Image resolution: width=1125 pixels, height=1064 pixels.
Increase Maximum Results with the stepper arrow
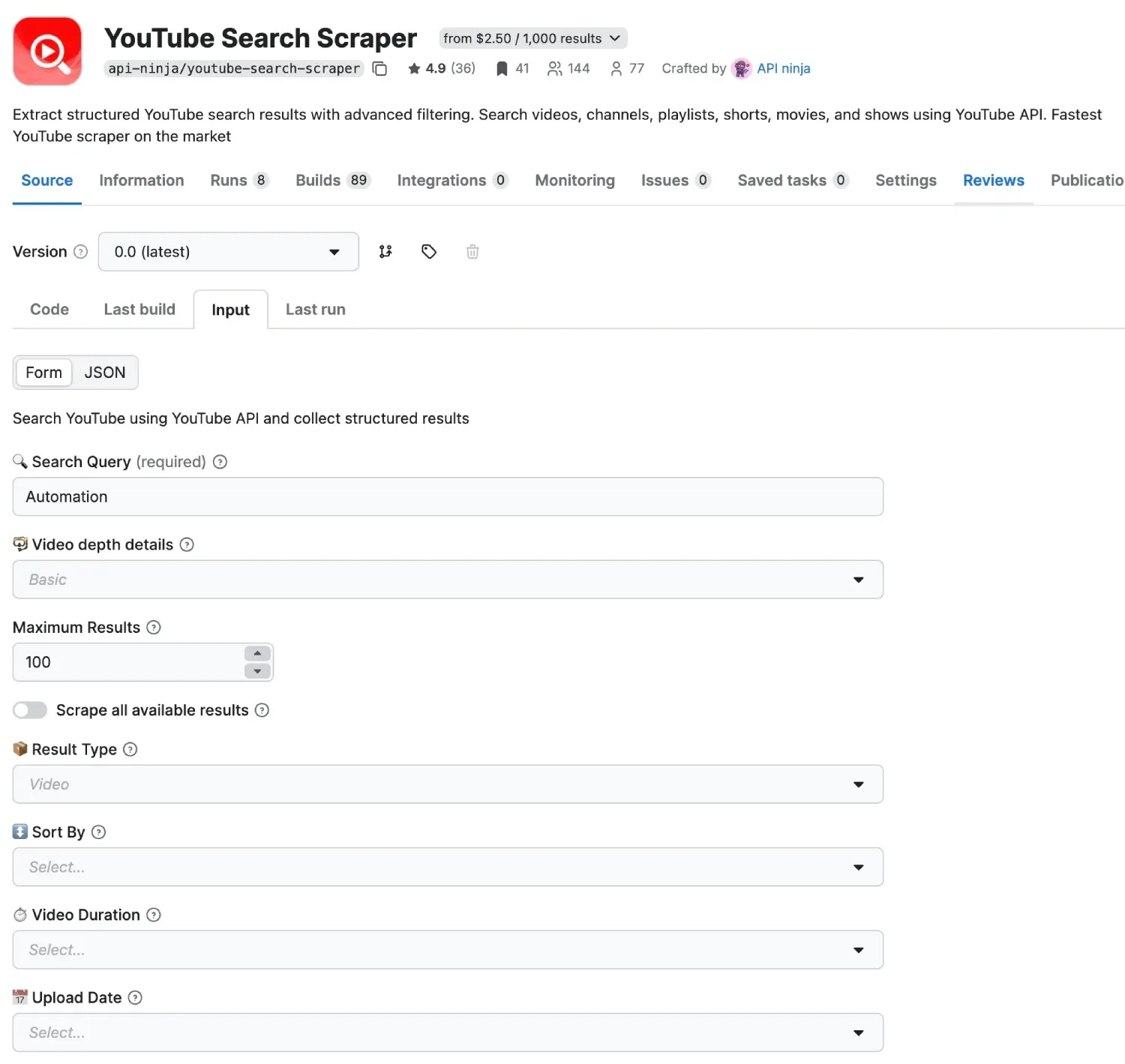pyautogui.click(x=256, y=653)
